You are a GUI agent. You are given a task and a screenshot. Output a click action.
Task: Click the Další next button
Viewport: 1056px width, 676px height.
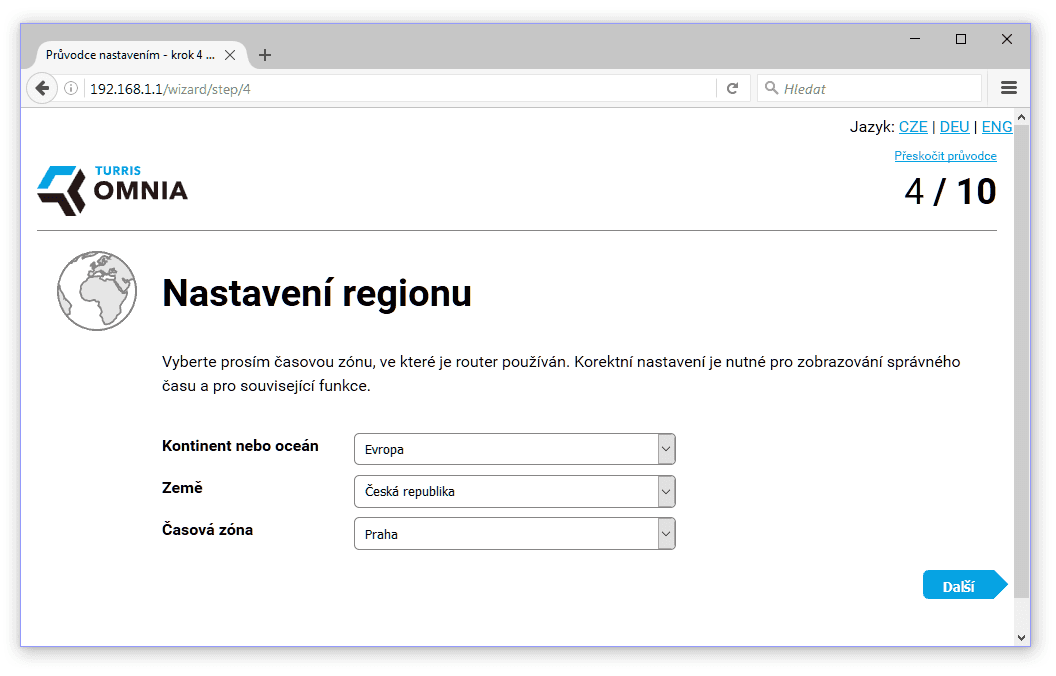(x=964, y=585)
